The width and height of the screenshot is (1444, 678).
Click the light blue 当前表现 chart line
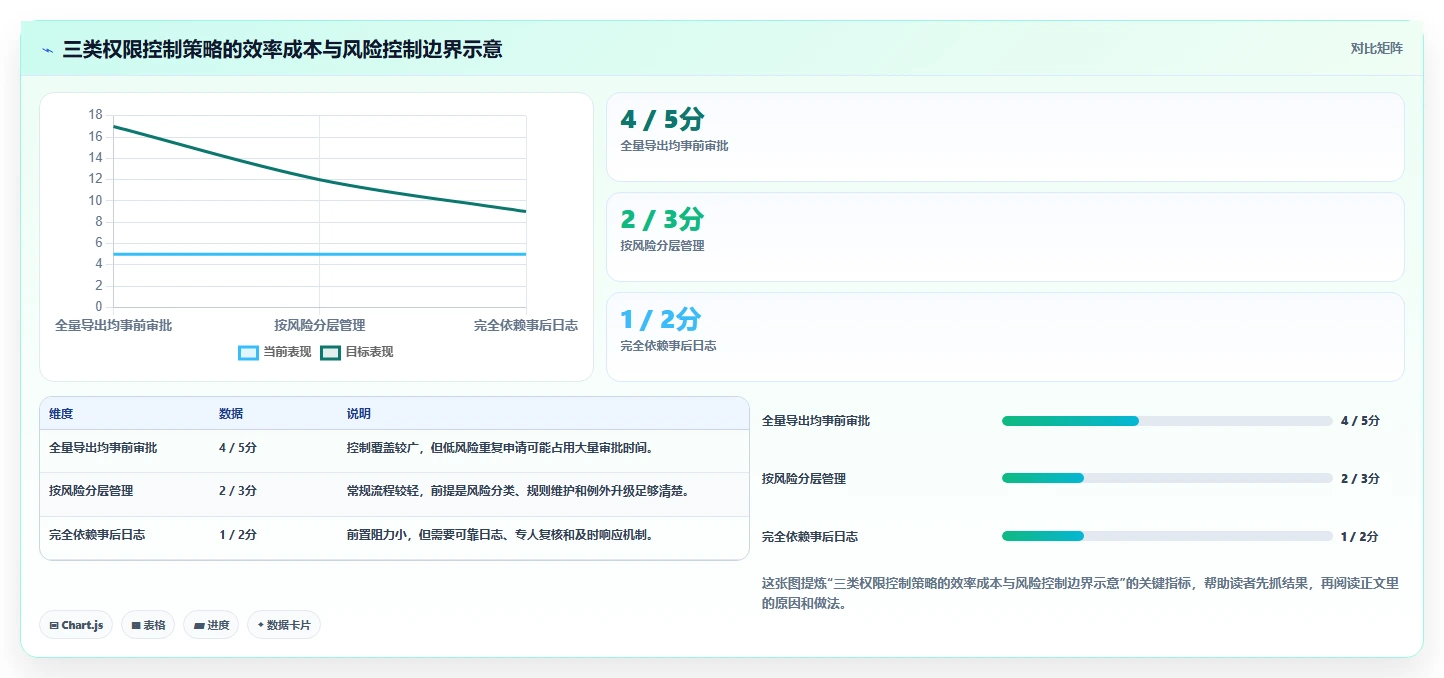tap(320, 254)
